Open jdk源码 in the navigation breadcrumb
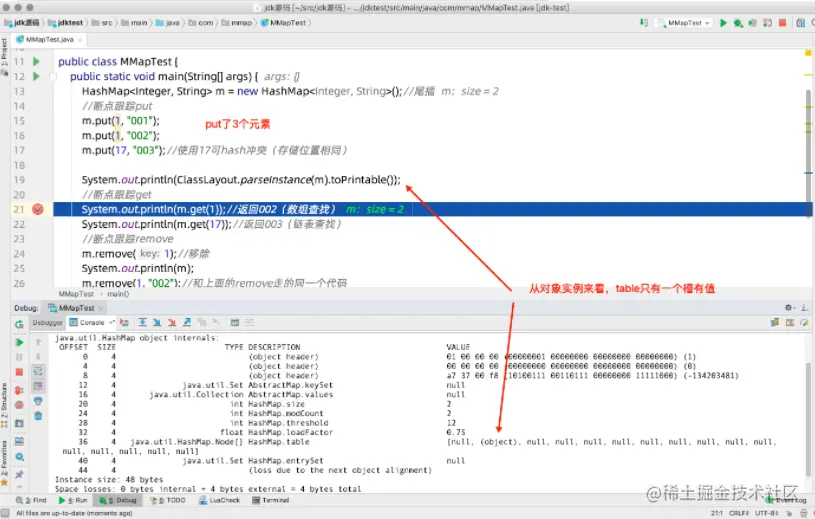Screen dimensions: 815x519 pyautogui.click(x=22, y=23)
